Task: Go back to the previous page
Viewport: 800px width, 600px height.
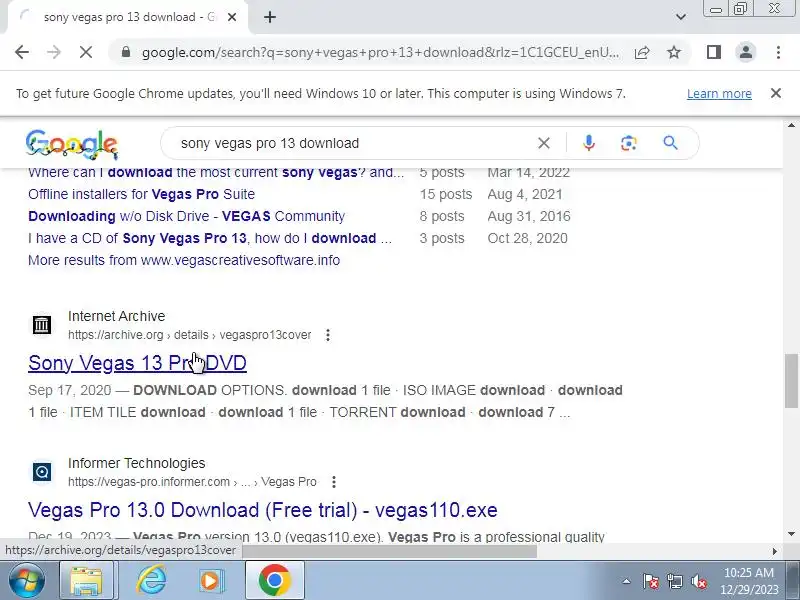Action: pos(22,52)
